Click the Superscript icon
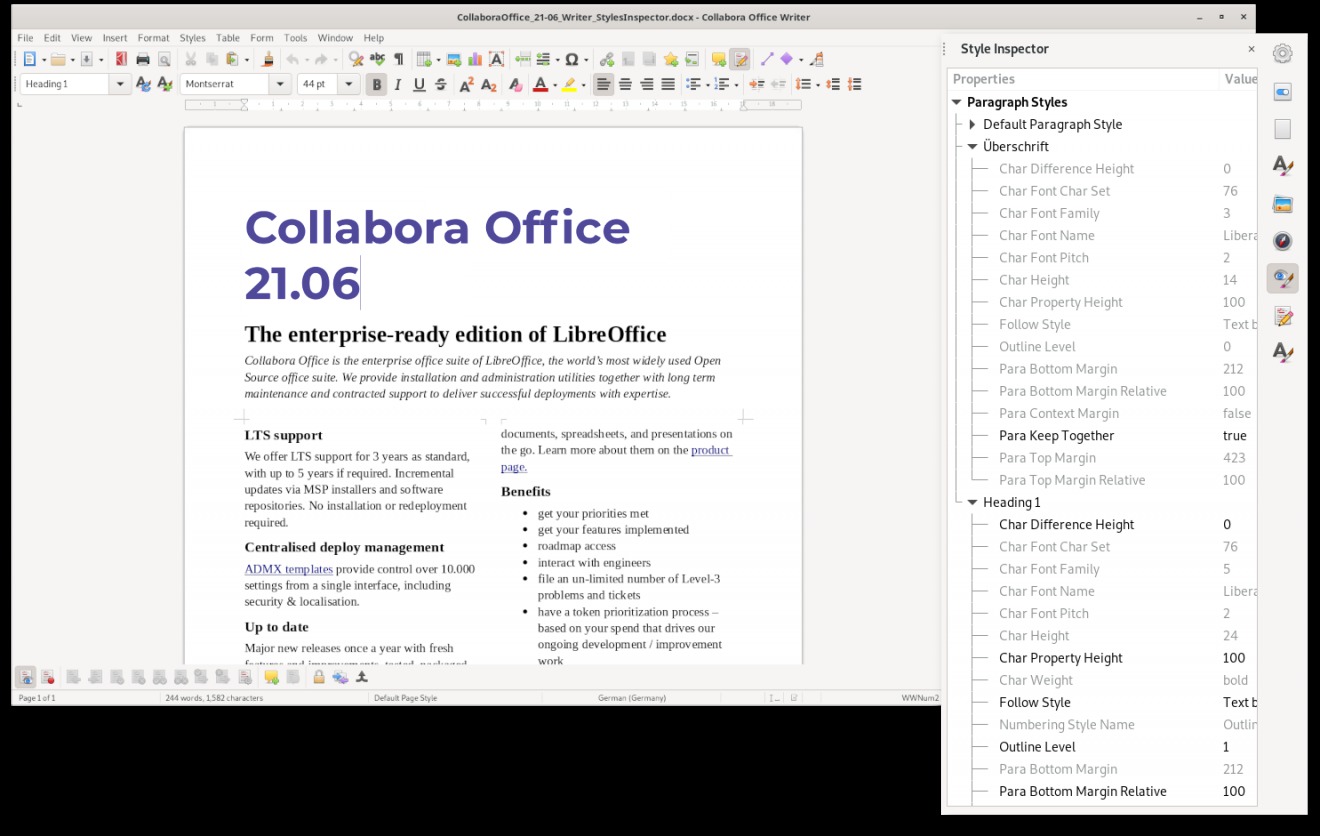The image size is (1320, 836). pos(466,85)
